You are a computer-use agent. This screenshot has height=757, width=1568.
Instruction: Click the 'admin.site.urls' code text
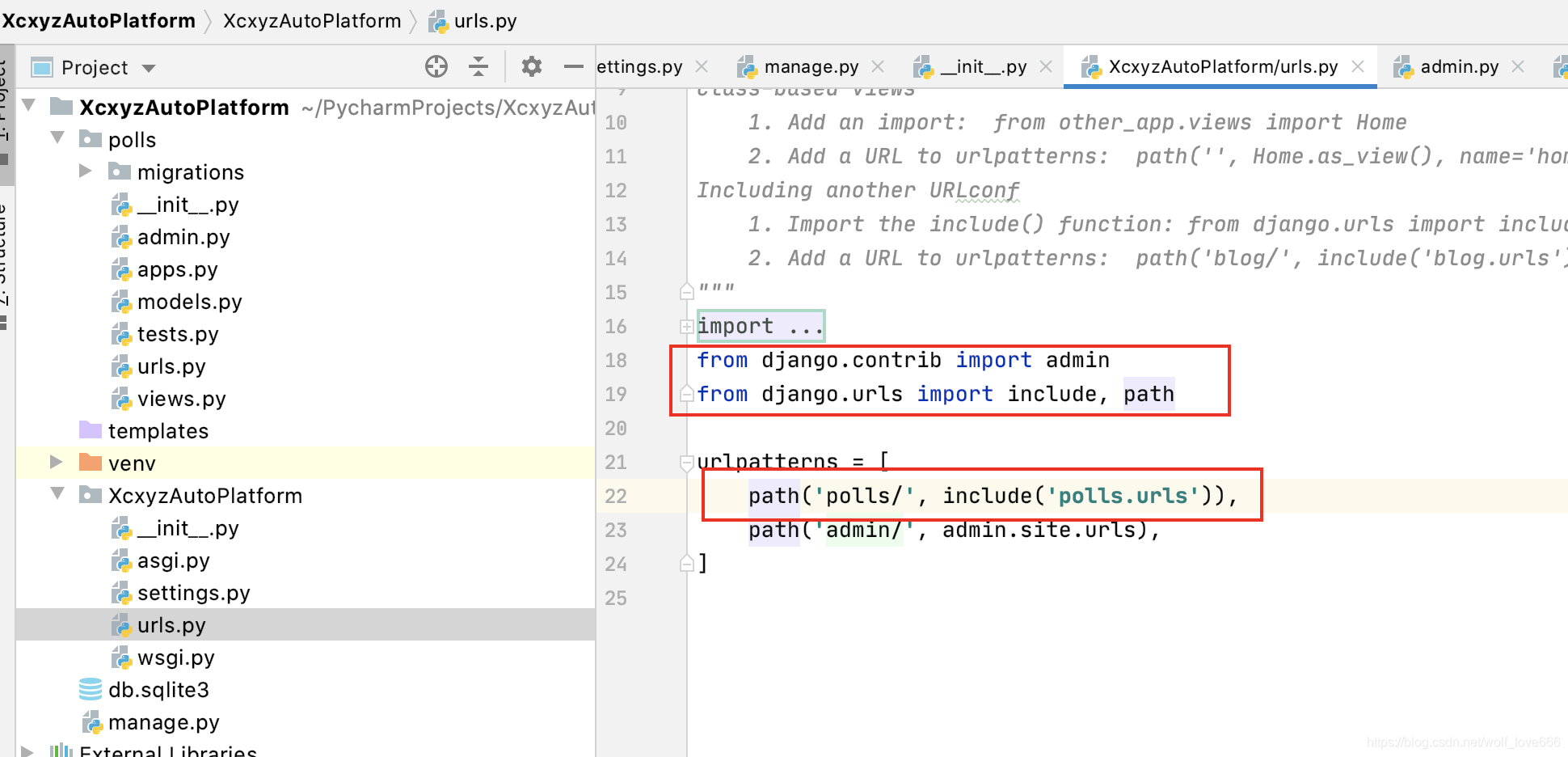(1039, 530)
